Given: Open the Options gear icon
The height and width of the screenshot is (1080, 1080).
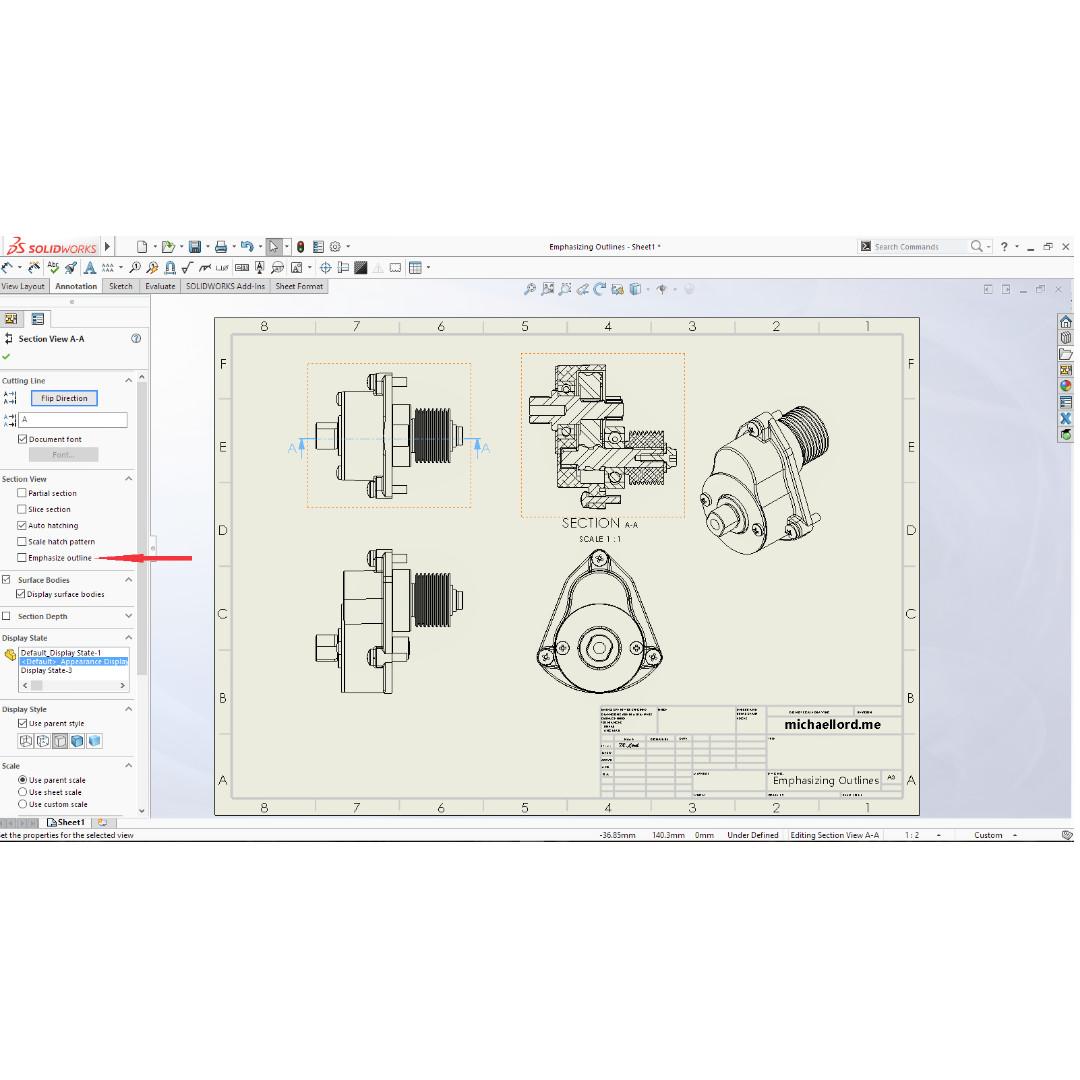Looking at the screenshot, I should (x=335, y=247).
